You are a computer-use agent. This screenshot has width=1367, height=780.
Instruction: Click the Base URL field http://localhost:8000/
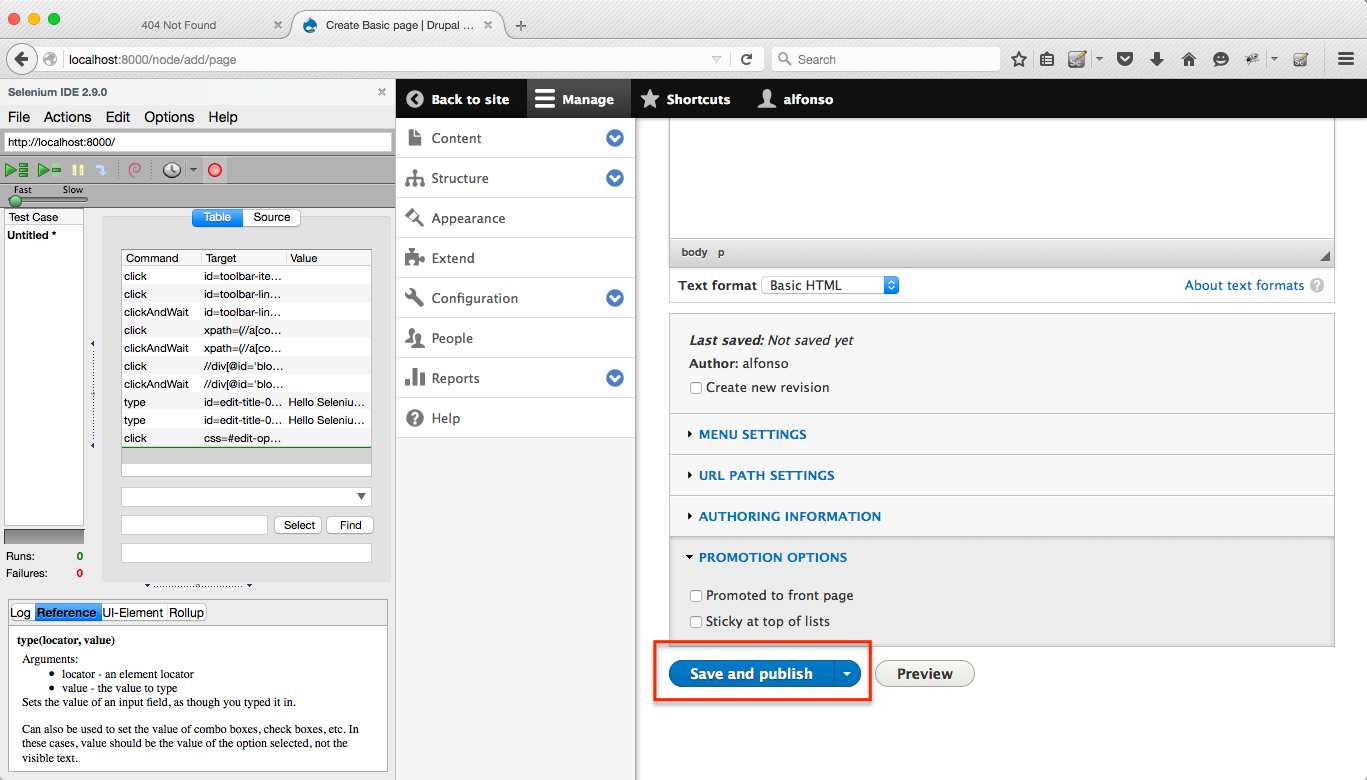point(198,142)
